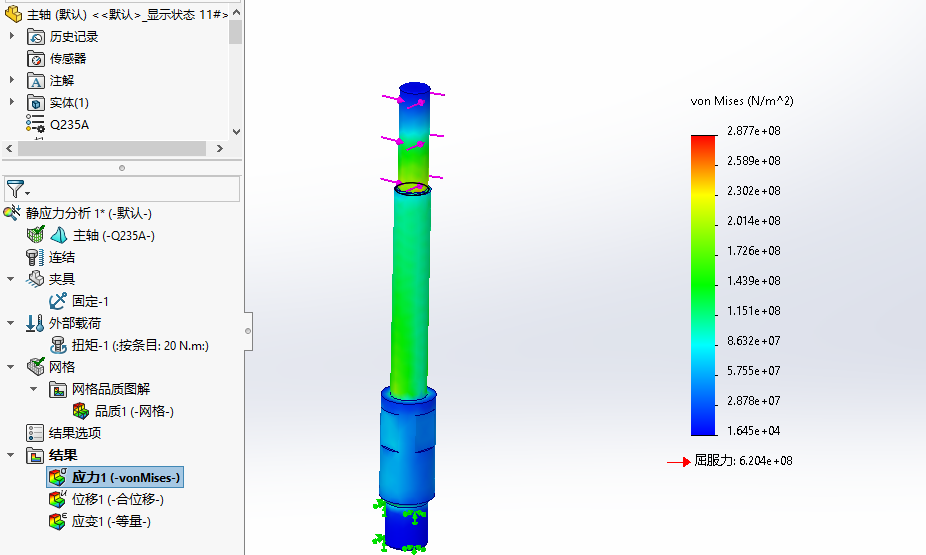
Task: Select the 传感器 tree item
Action: coord(68,58)
